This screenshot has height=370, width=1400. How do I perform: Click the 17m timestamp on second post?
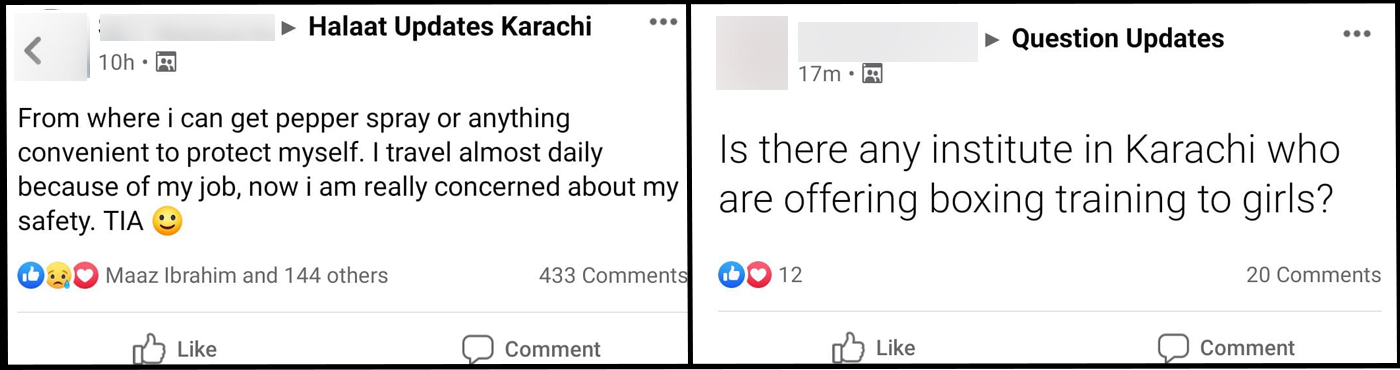[x=819, y=74]
